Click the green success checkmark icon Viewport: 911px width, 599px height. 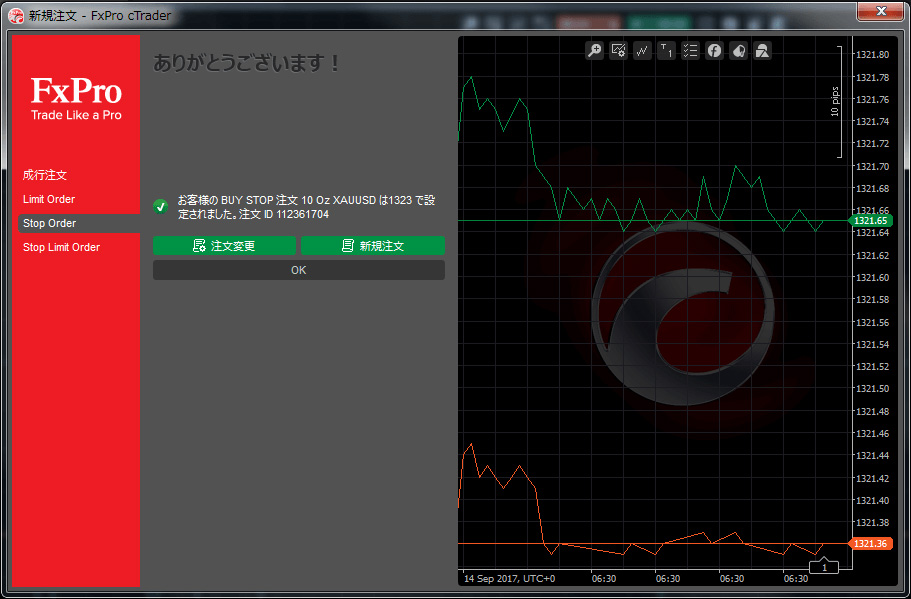(x=161, y=207)
